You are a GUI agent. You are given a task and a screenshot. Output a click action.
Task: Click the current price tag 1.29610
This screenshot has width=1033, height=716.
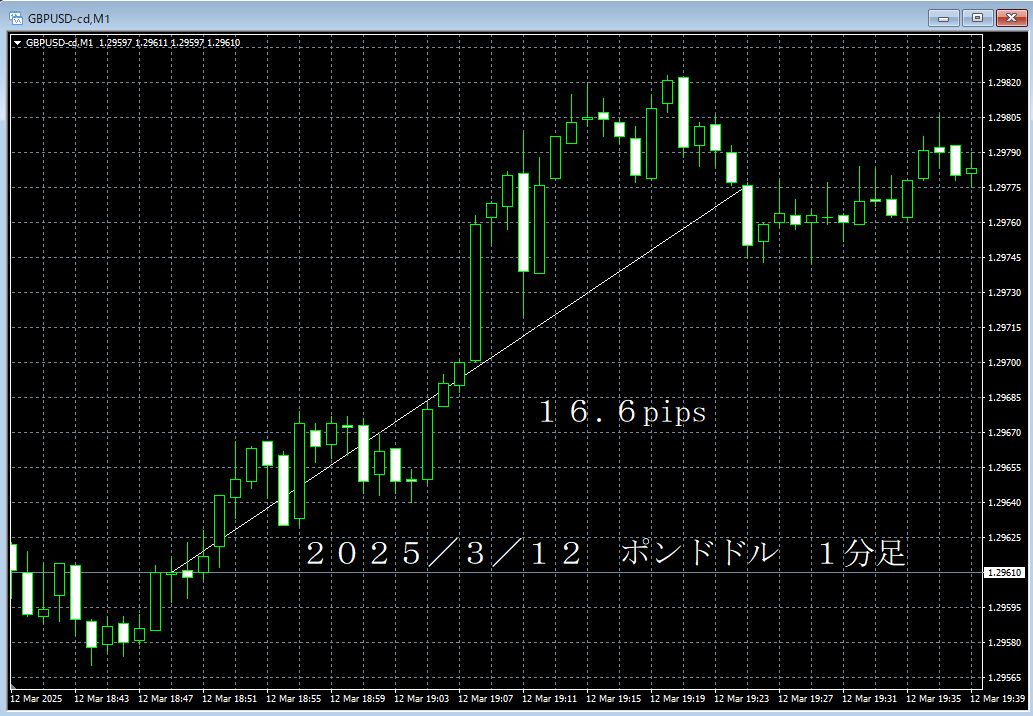pos(1004,573)
